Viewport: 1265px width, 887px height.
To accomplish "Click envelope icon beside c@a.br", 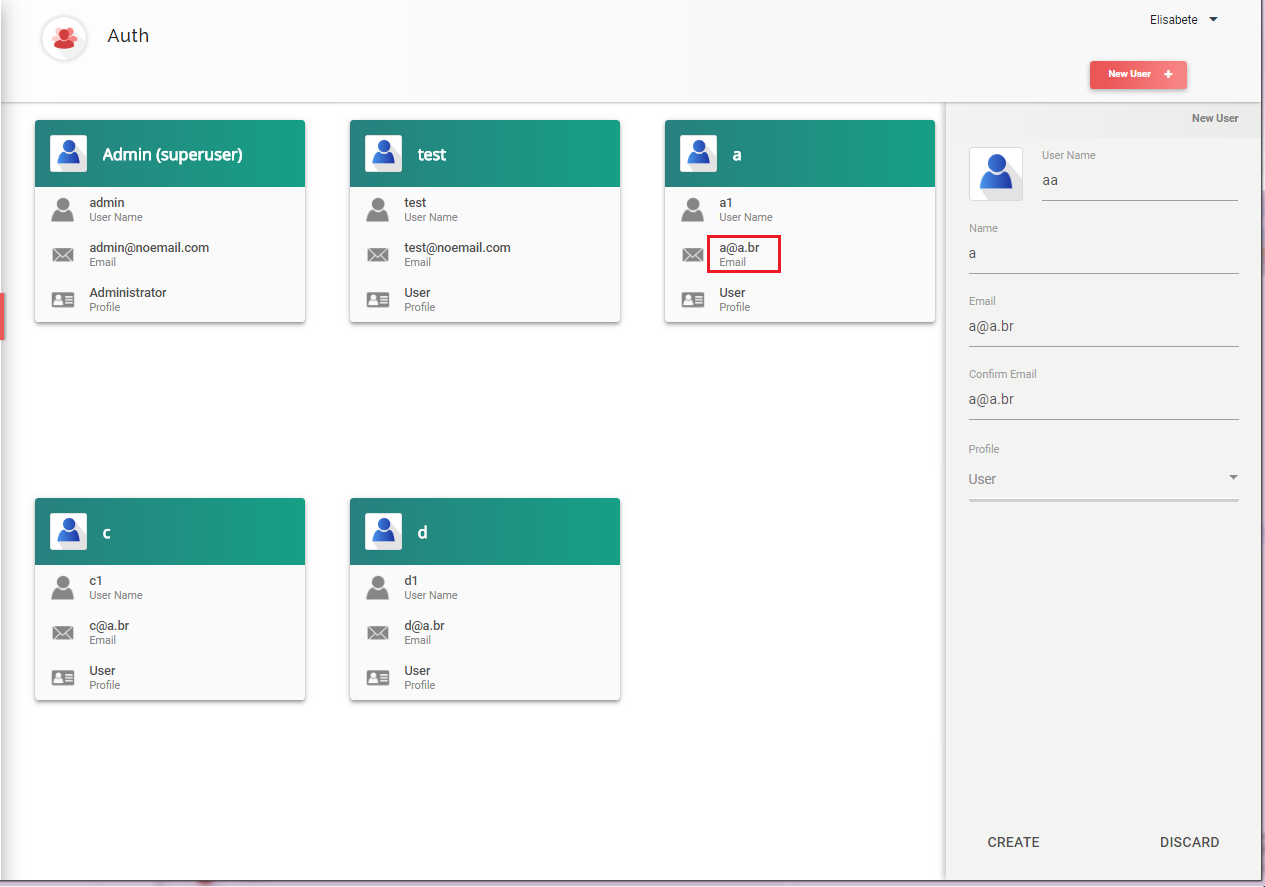I will pyautogui.click(x=63, y=633).
